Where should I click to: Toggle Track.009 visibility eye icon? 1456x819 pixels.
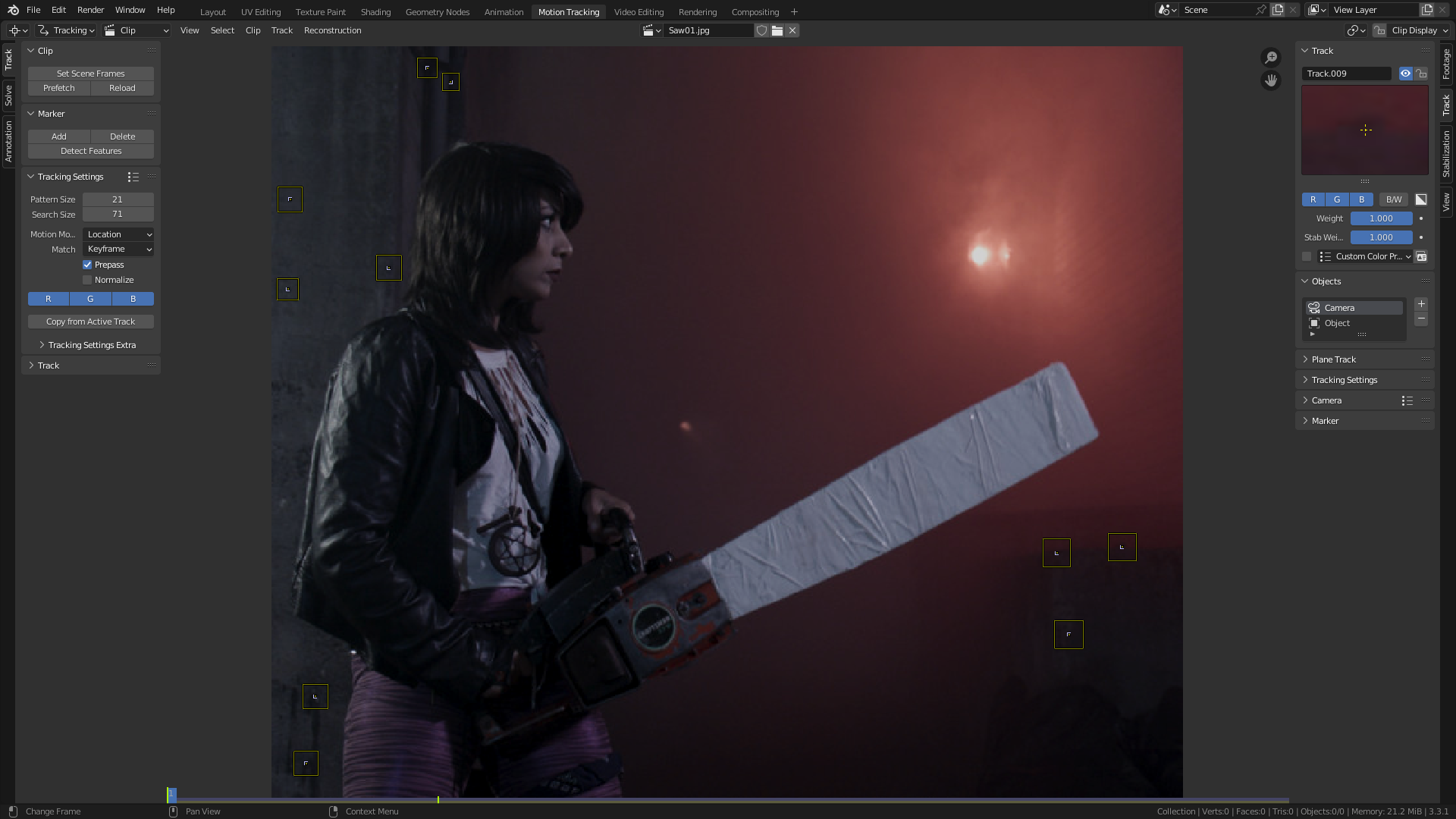click(x=1406, y=74)
